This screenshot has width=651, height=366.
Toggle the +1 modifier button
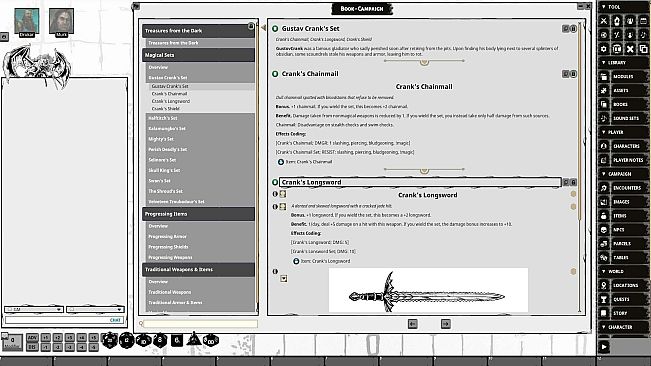[46, 338]
